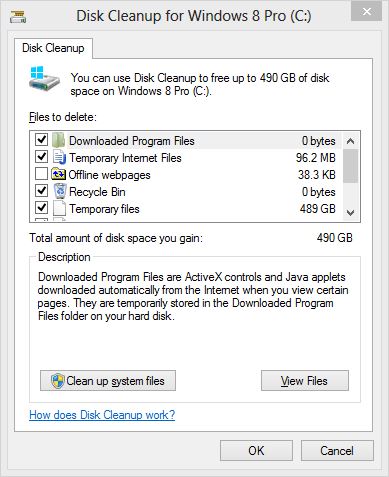389x477 pixels.
Task: Open How does Disk Cleanup work link
Action: (102, 415)
